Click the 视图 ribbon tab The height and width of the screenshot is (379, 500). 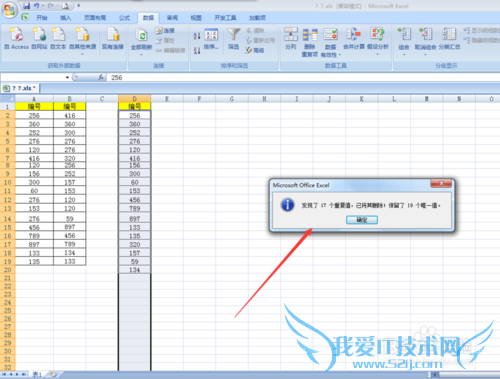(196, 18)
